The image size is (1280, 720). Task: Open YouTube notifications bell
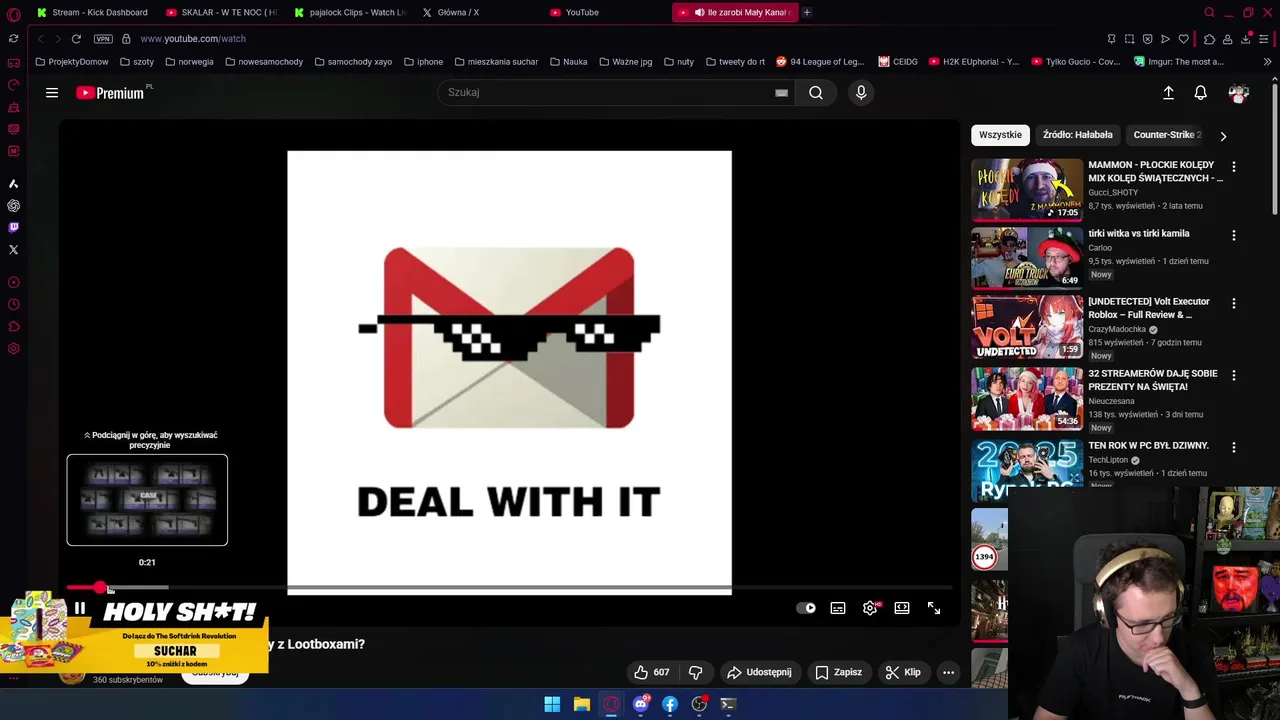tap(1200, 92)
